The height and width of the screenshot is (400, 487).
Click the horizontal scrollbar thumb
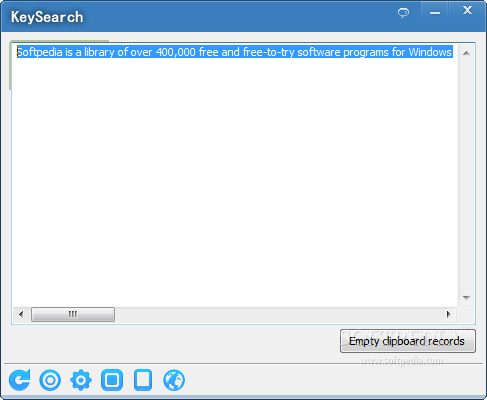[x=73, y=314]
